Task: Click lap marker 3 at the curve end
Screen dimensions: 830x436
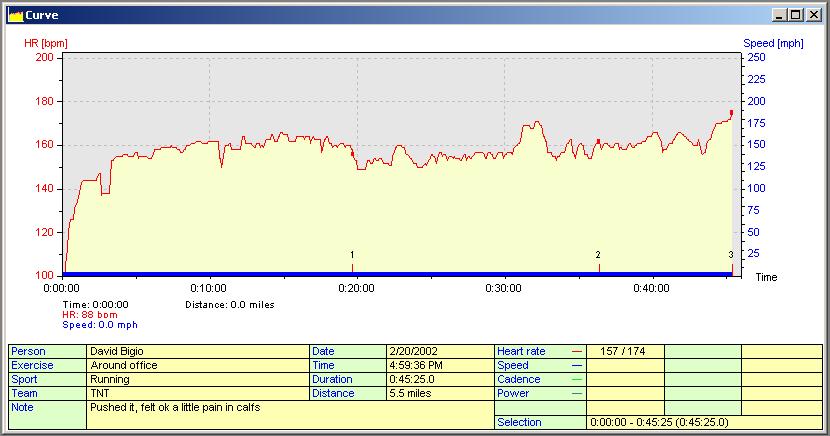Action: click(731, 264)
